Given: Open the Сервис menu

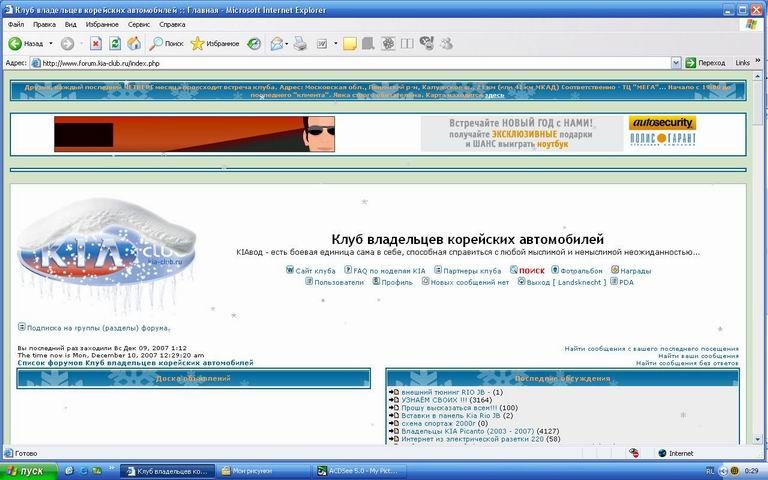Looking at the screenshot, I should [x=140, y=23].
